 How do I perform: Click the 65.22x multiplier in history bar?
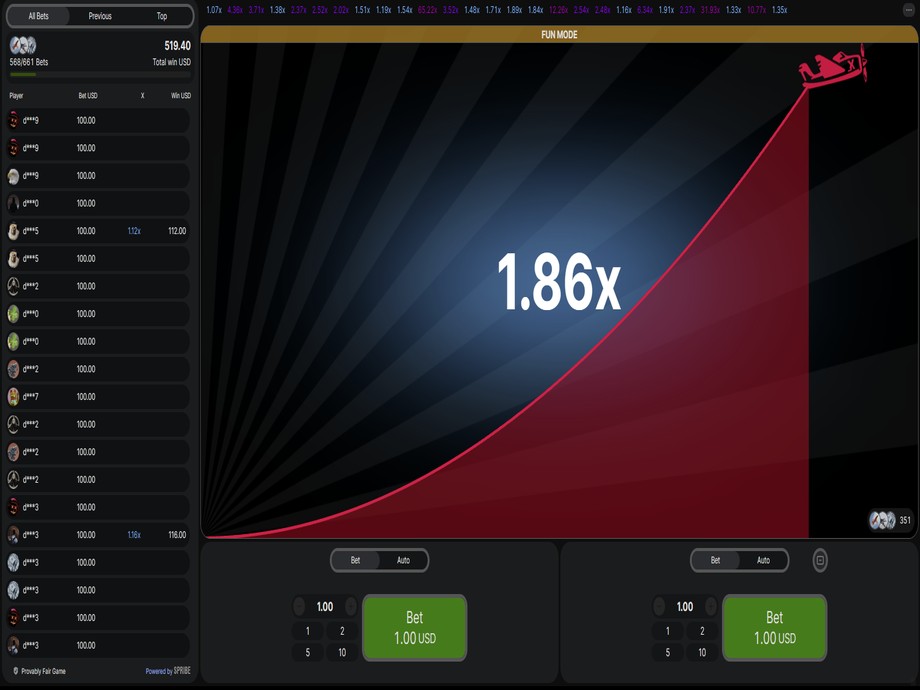427,10
